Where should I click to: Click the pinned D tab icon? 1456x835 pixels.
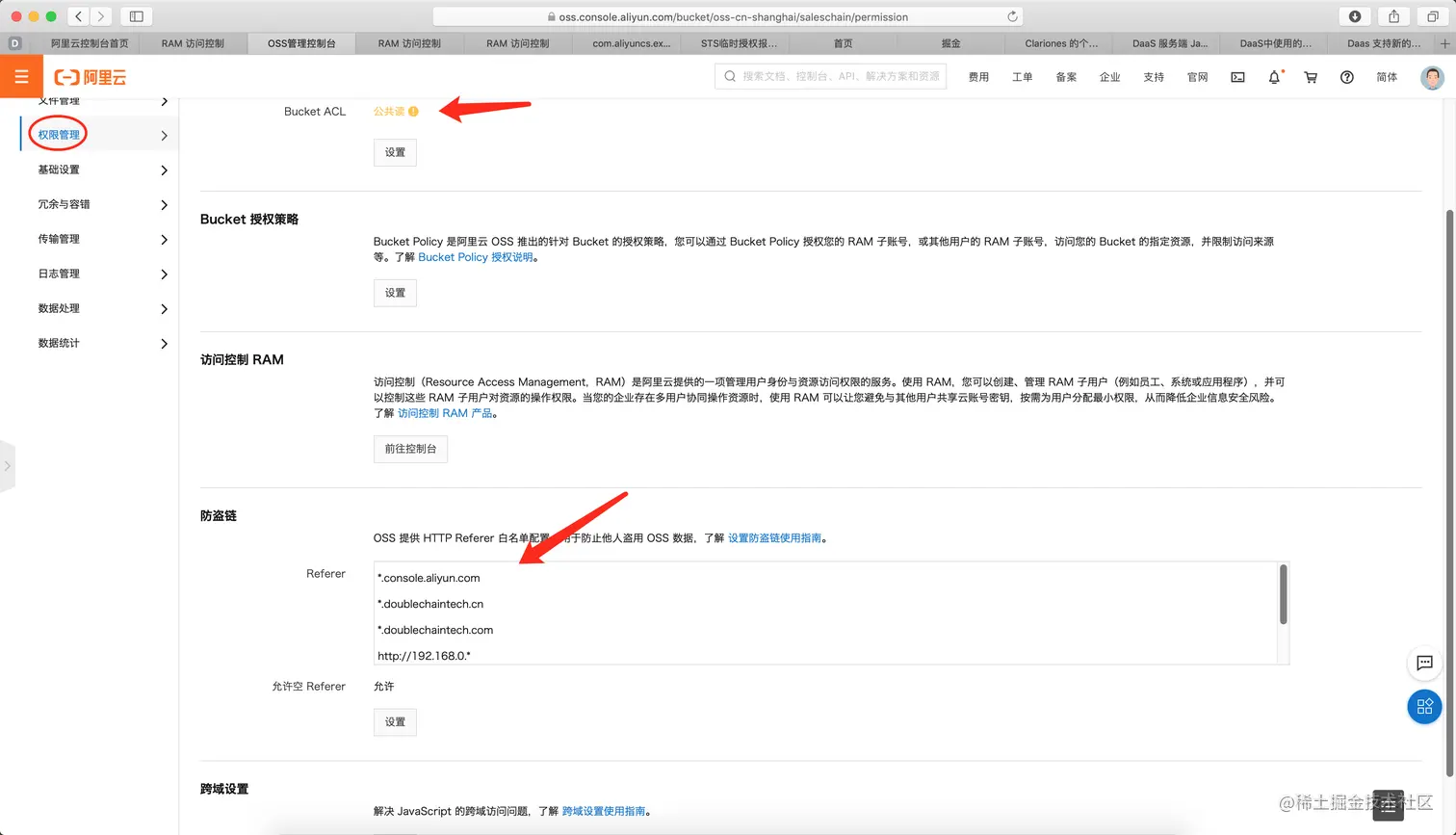(14, 43)
